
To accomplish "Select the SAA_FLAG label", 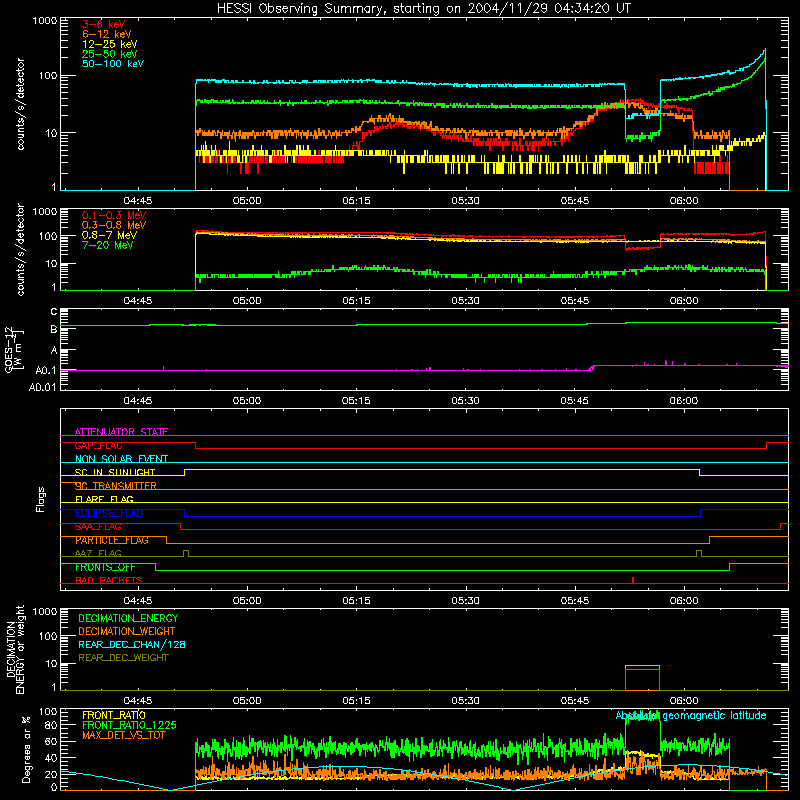I will tap(98, 527).
